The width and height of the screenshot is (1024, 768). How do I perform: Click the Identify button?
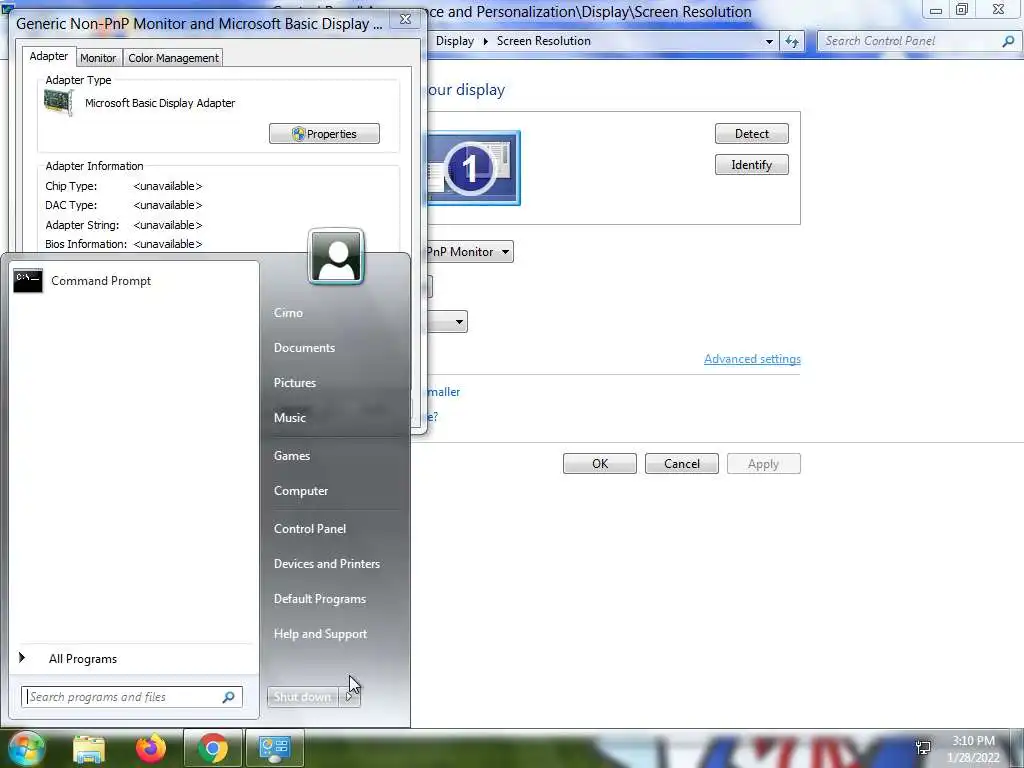click(x=752, y=165)
